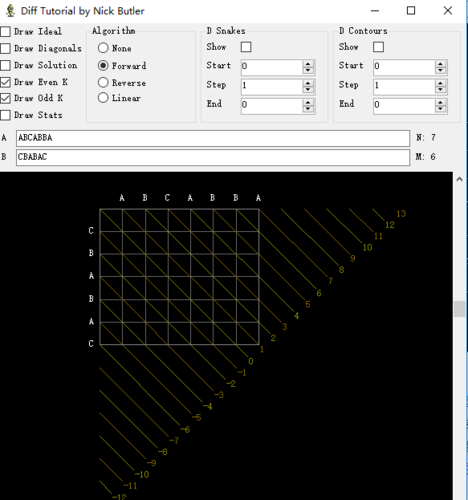Screen dimensions: 468x500
Task: Toggle the D Snakes Show checkbox
Action: pyautogui.click(x=246, y=47)
